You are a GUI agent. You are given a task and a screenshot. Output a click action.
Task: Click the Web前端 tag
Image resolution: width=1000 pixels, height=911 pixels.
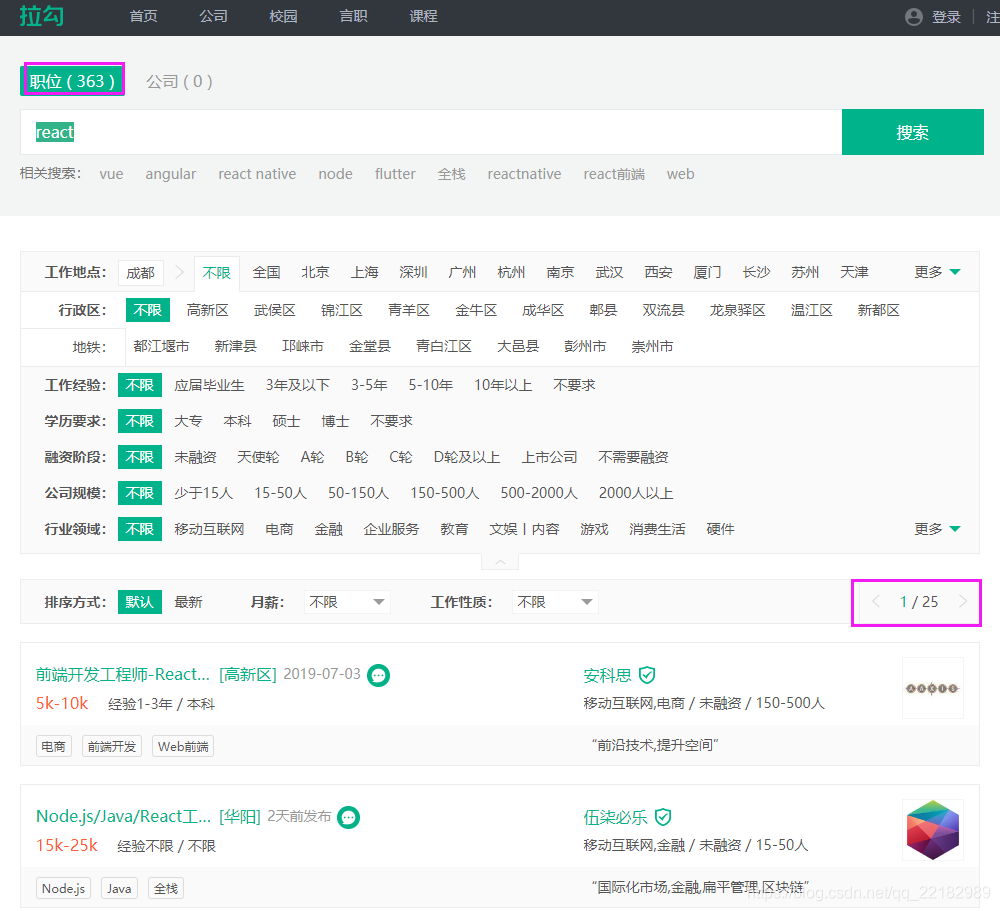click(183, 746)
